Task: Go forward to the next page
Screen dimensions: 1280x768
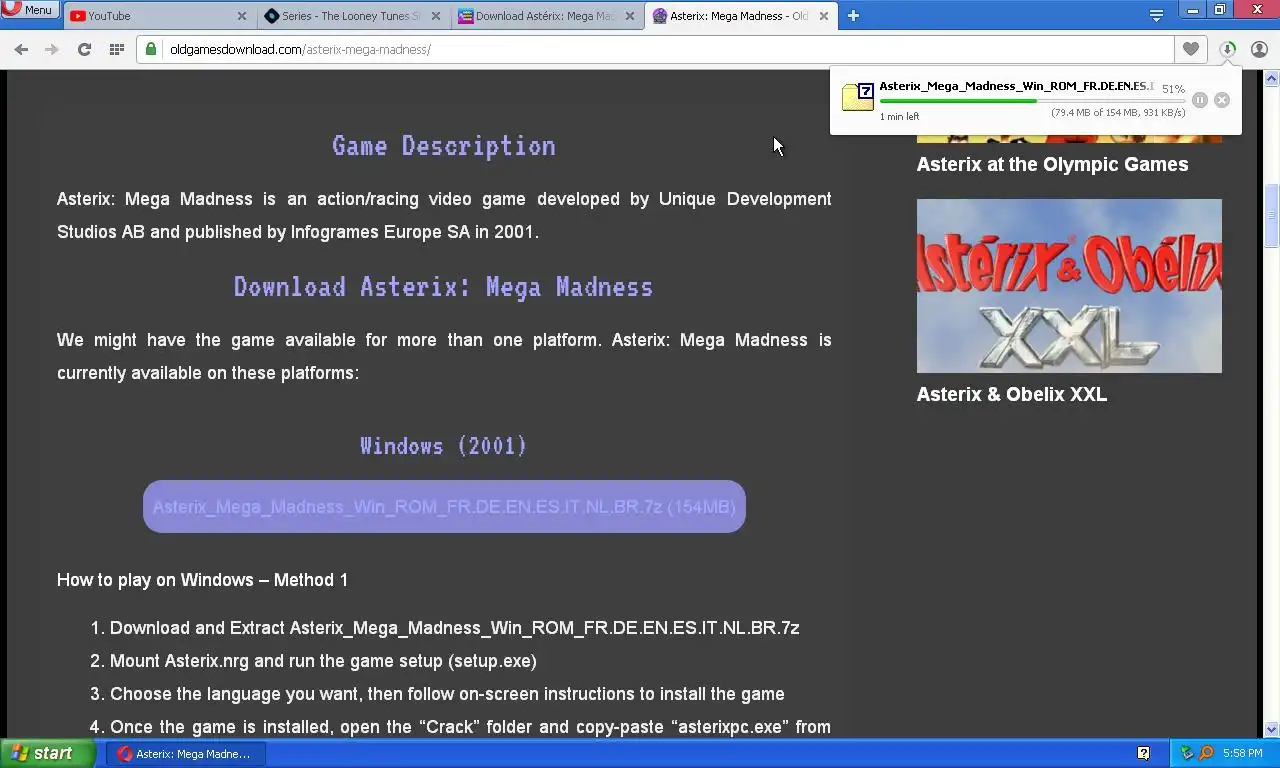Action: pos(52,49)
